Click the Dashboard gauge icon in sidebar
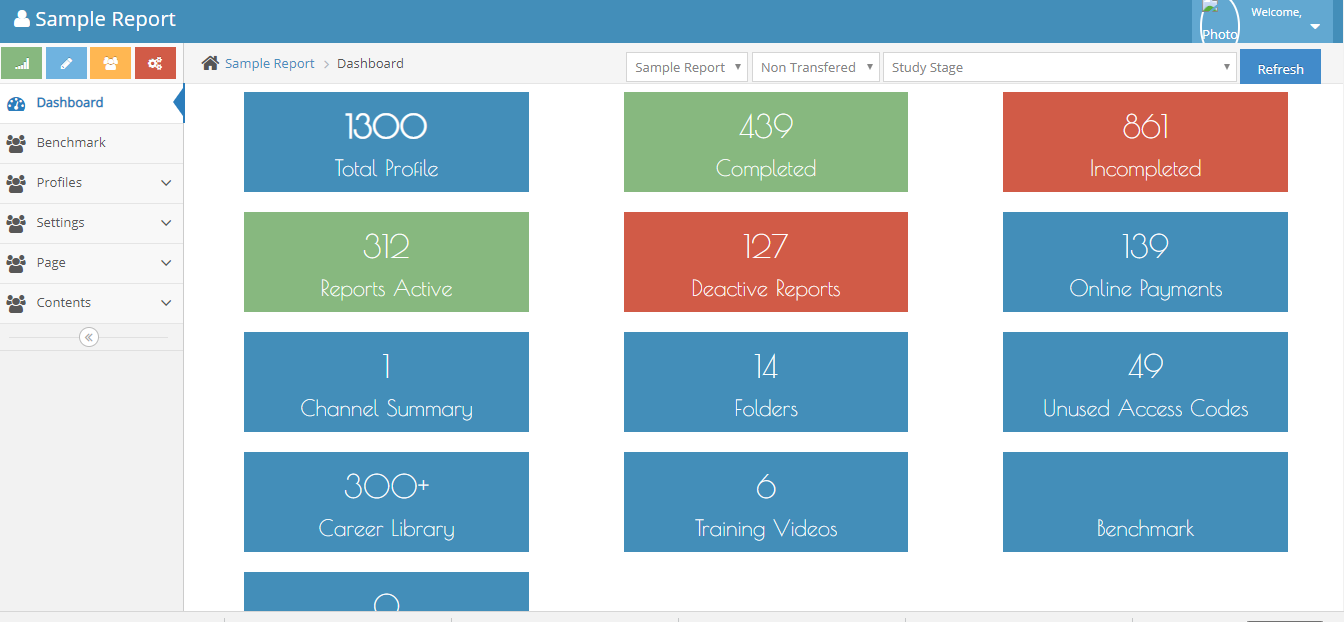 [16, 103]
